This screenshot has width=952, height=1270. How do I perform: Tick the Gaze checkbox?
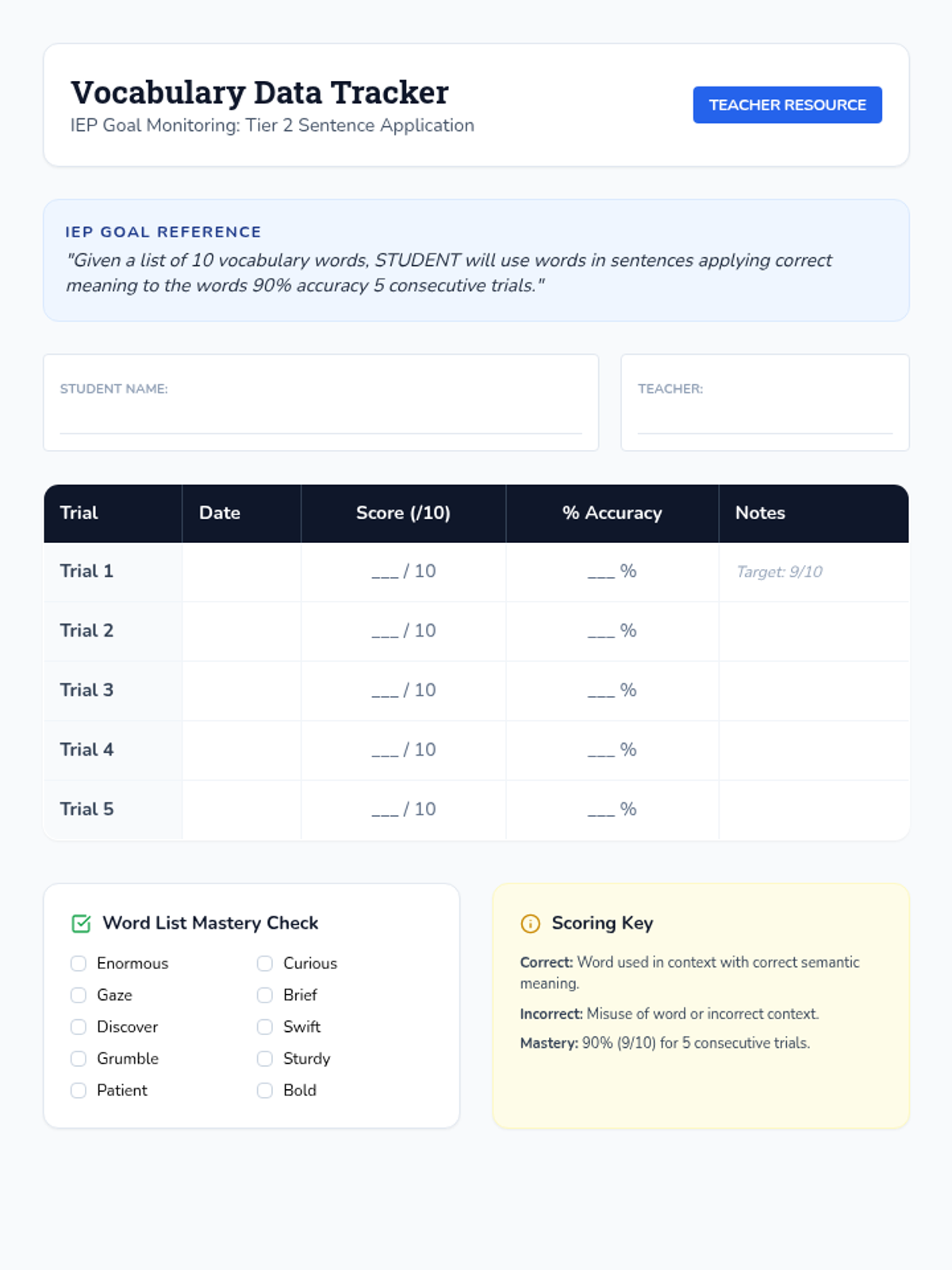[x=79, y=995]
